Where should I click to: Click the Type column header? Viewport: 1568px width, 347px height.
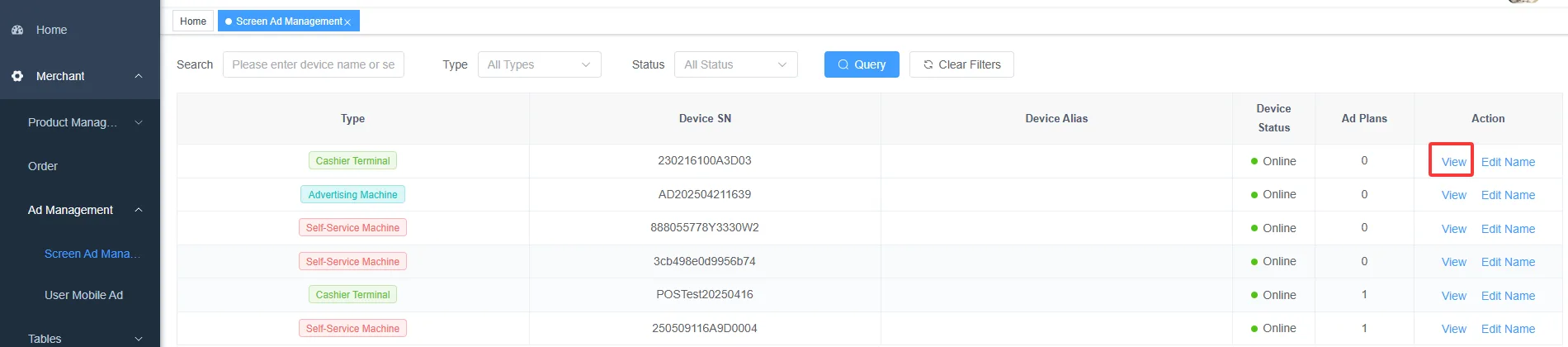[352, 118]
